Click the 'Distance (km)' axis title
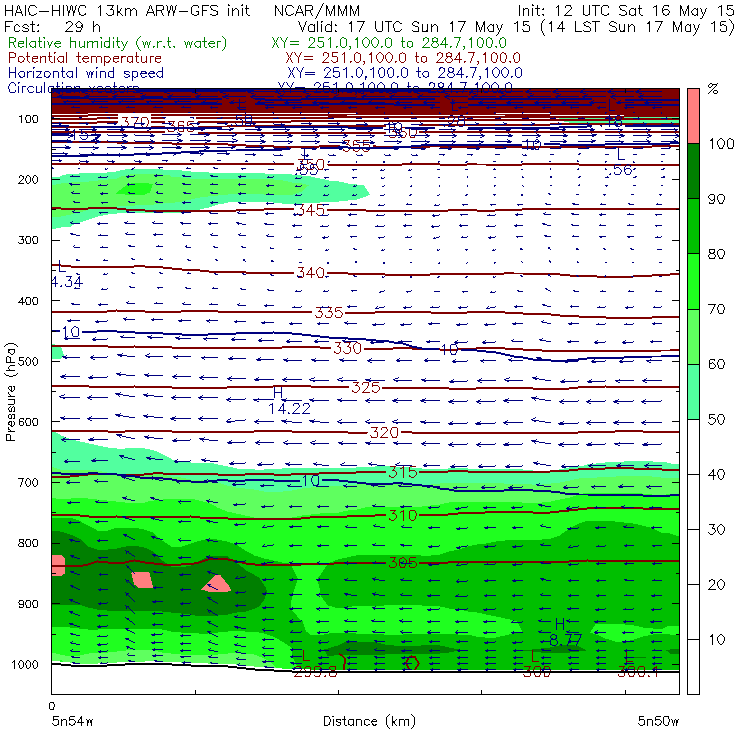This screenshot has width=740, height=740. click(369, 721)
